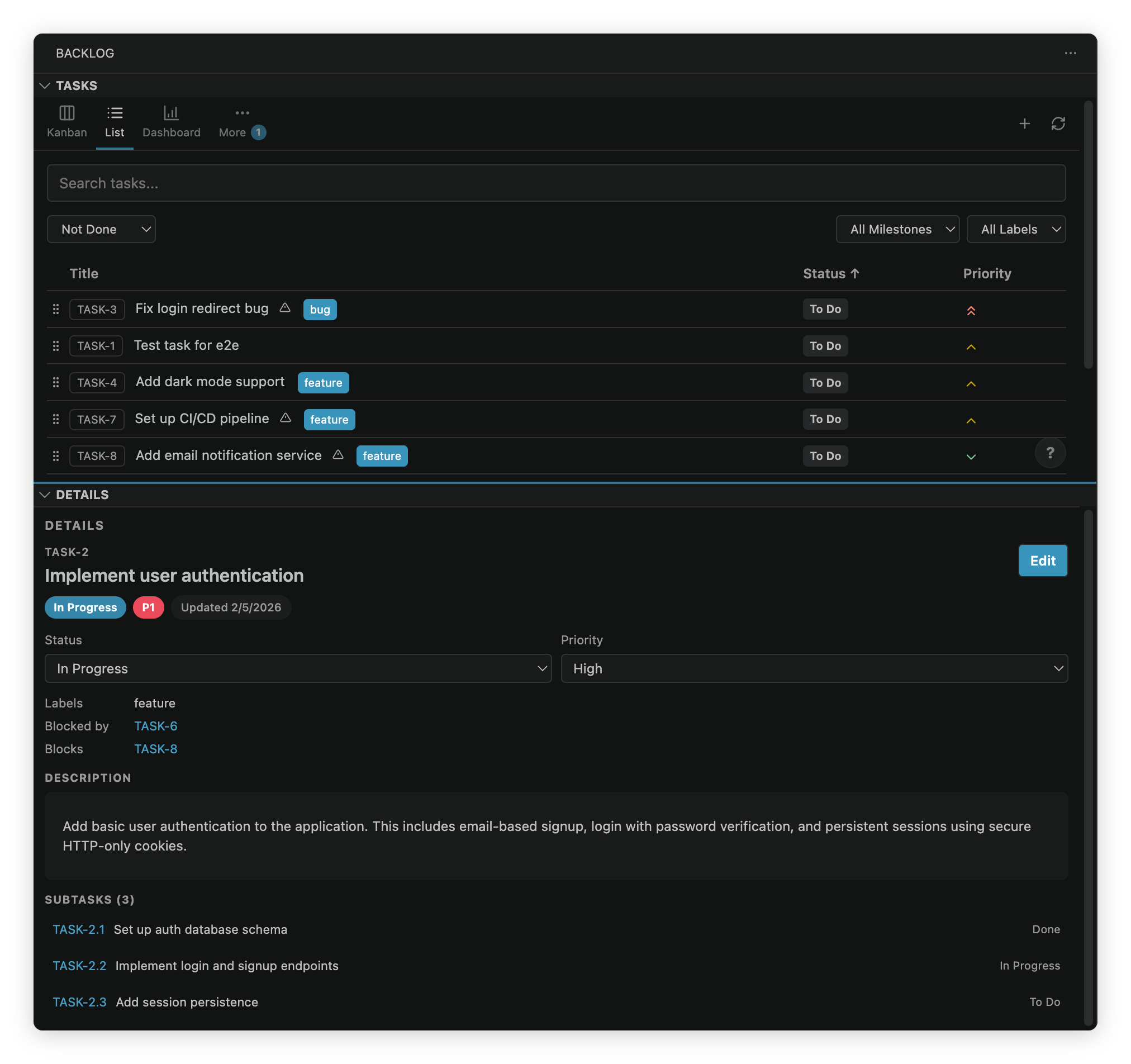Click the Updated 2/5/2026 pill
Screen dimensions: 1131x1064
click(231, 607)
